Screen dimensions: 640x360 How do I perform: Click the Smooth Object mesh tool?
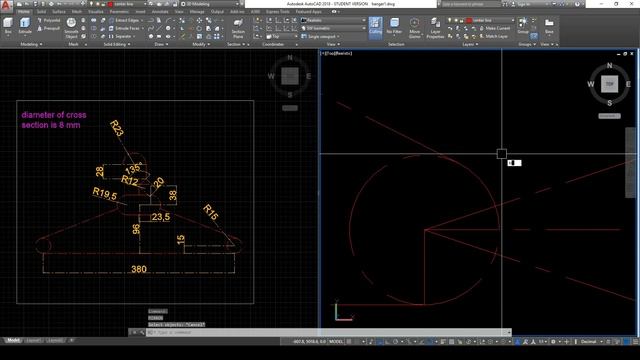tap(71, 28)
